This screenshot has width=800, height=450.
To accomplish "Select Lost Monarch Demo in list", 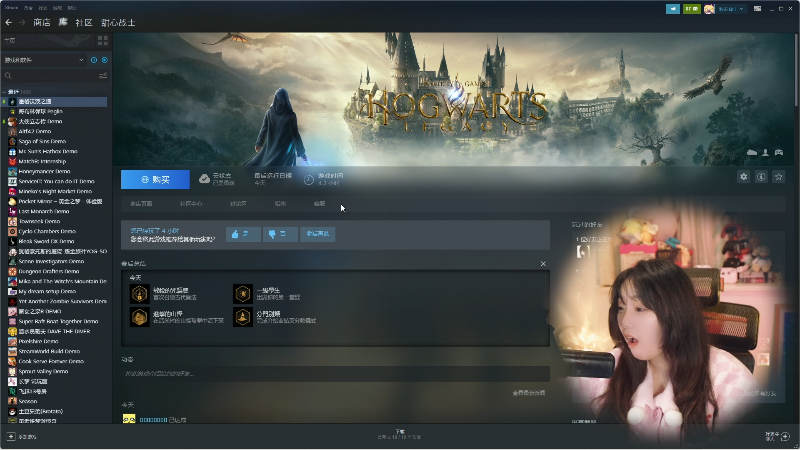I will pos(43,211).
